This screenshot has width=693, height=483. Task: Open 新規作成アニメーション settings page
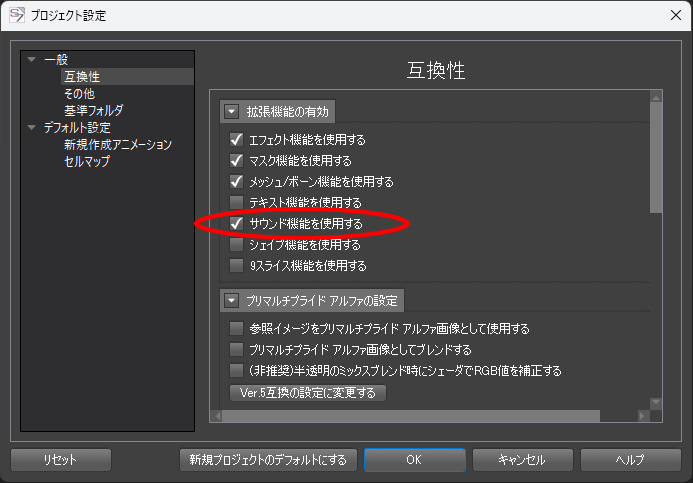point(118,145)
